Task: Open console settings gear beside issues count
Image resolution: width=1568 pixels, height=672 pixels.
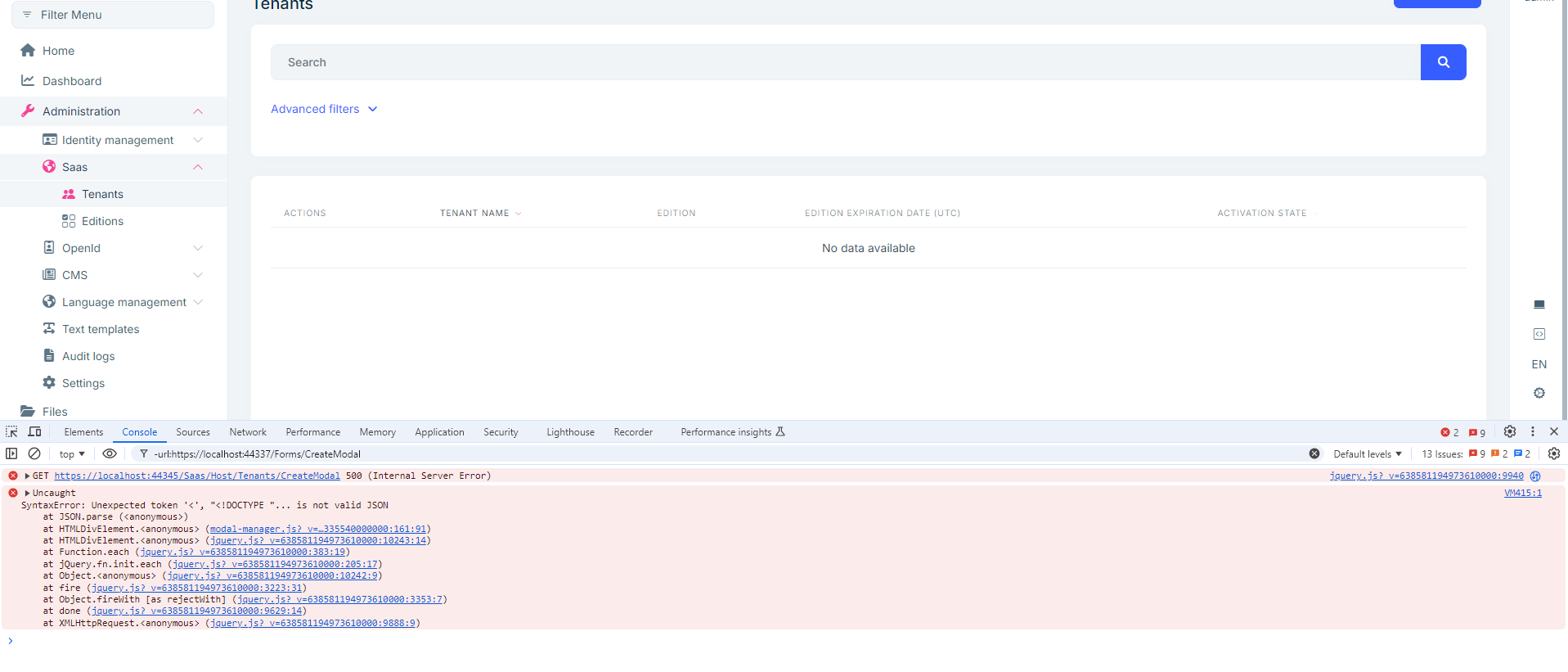Action: (1554, 453)
